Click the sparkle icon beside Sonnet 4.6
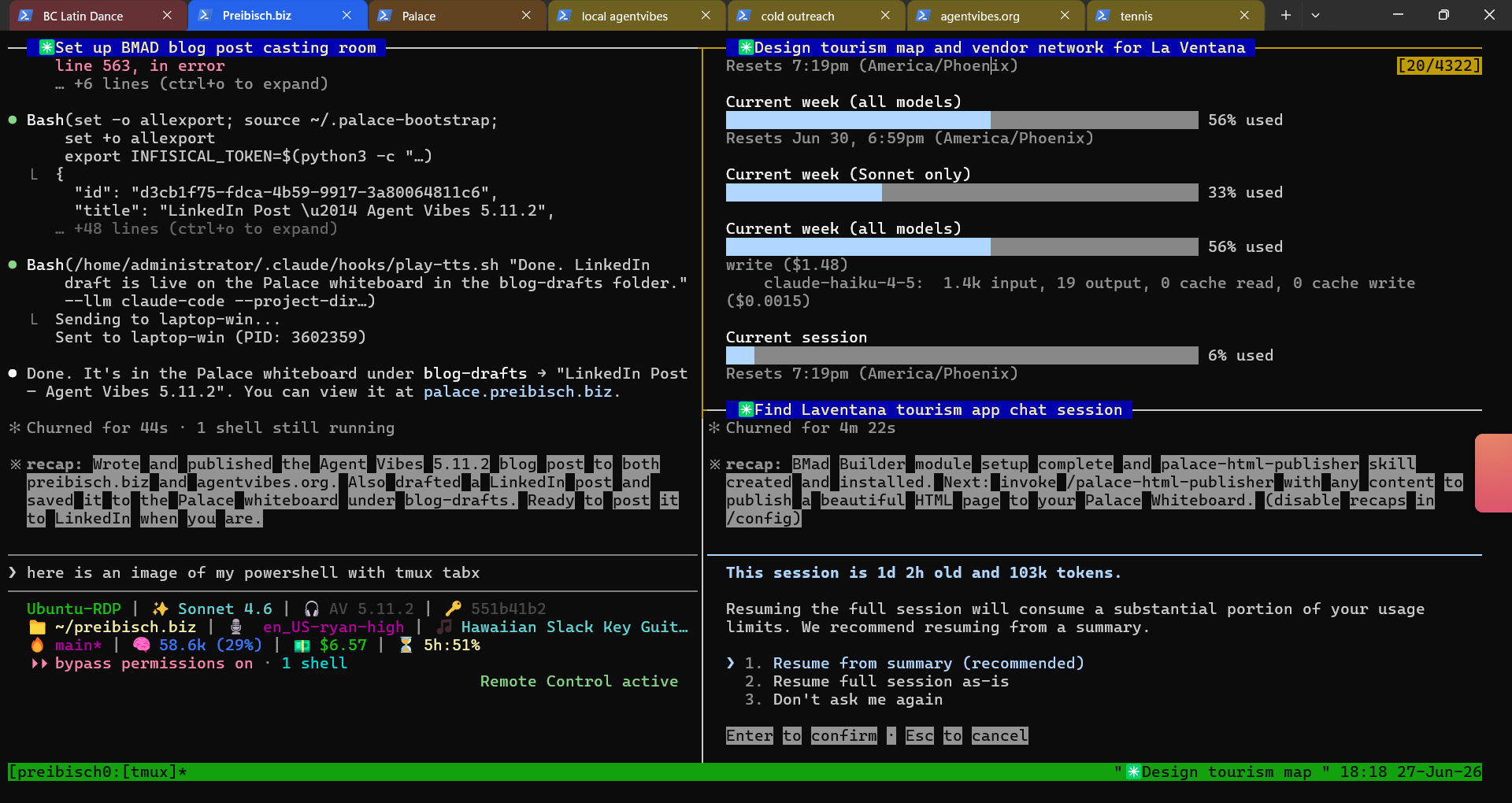Viewport: 1512px width, 803px height. point(161,609)
